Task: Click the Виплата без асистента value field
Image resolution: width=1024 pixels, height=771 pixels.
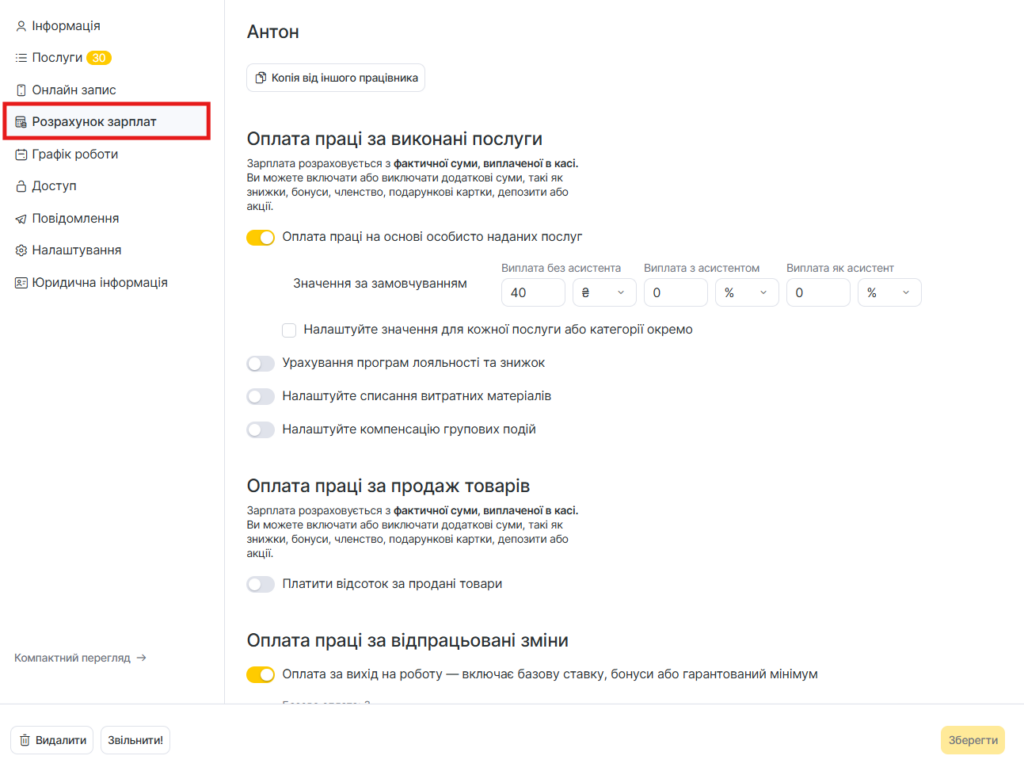Action: 533,292
